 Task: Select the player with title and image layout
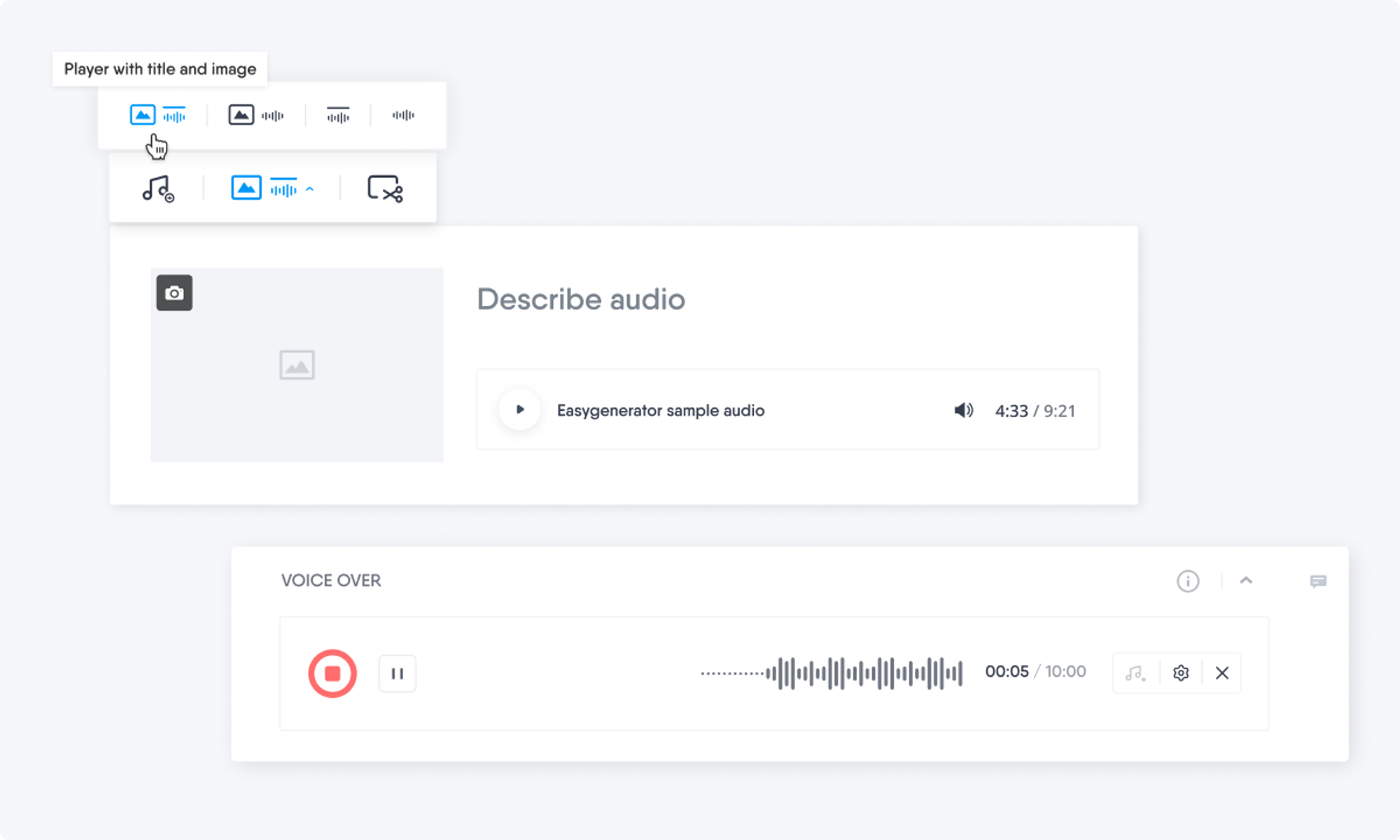pos(159,114)
